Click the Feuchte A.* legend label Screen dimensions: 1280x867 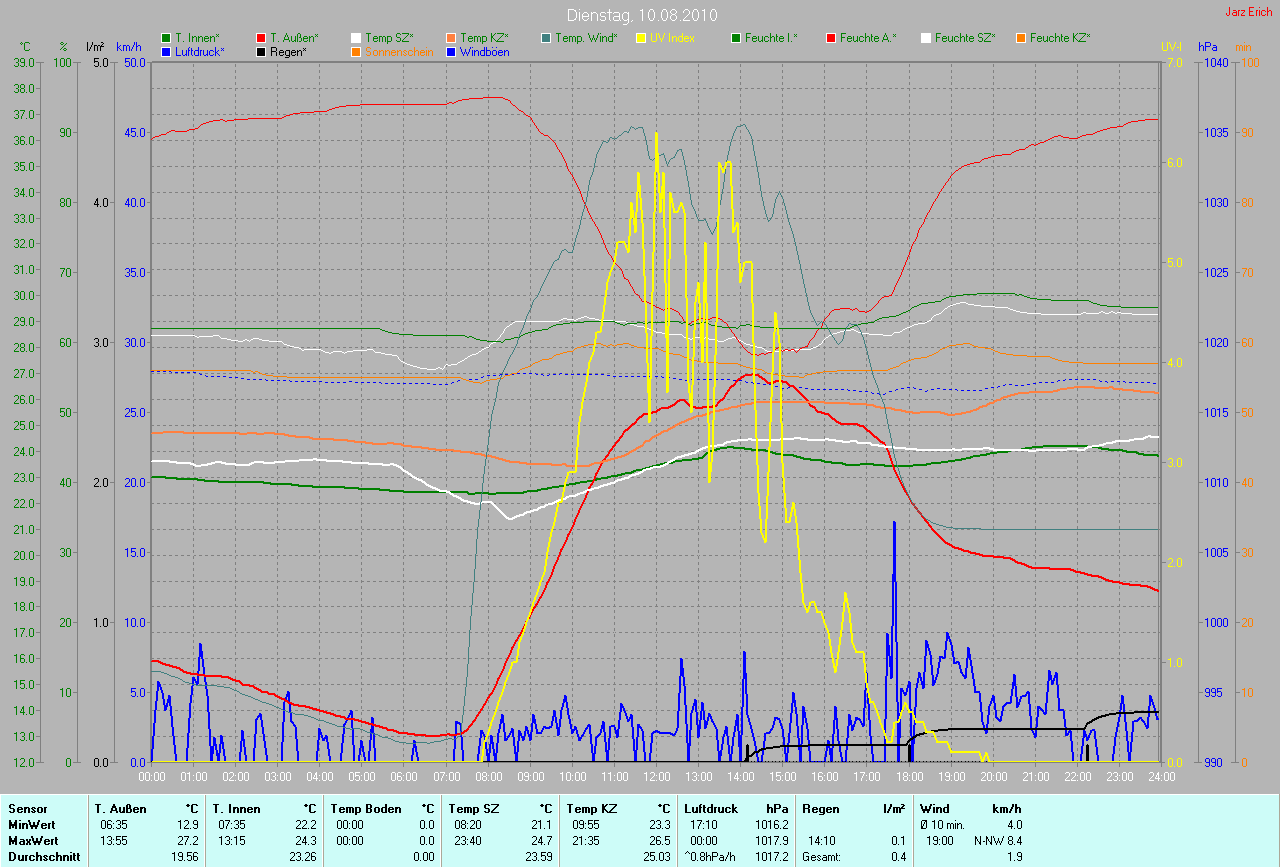pyautogui.click(x=868, y=38)
